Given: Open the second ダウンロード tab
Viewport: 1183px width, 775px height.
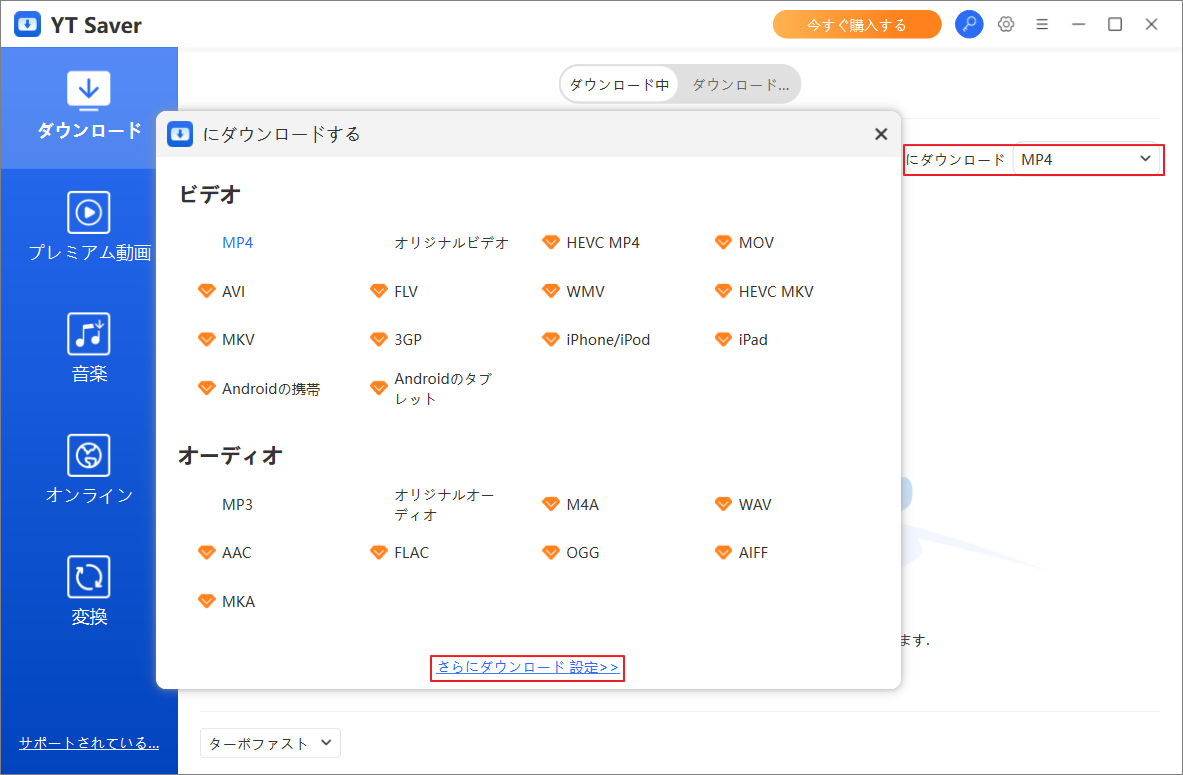Looking at the screenshot, I should point(739,84).
